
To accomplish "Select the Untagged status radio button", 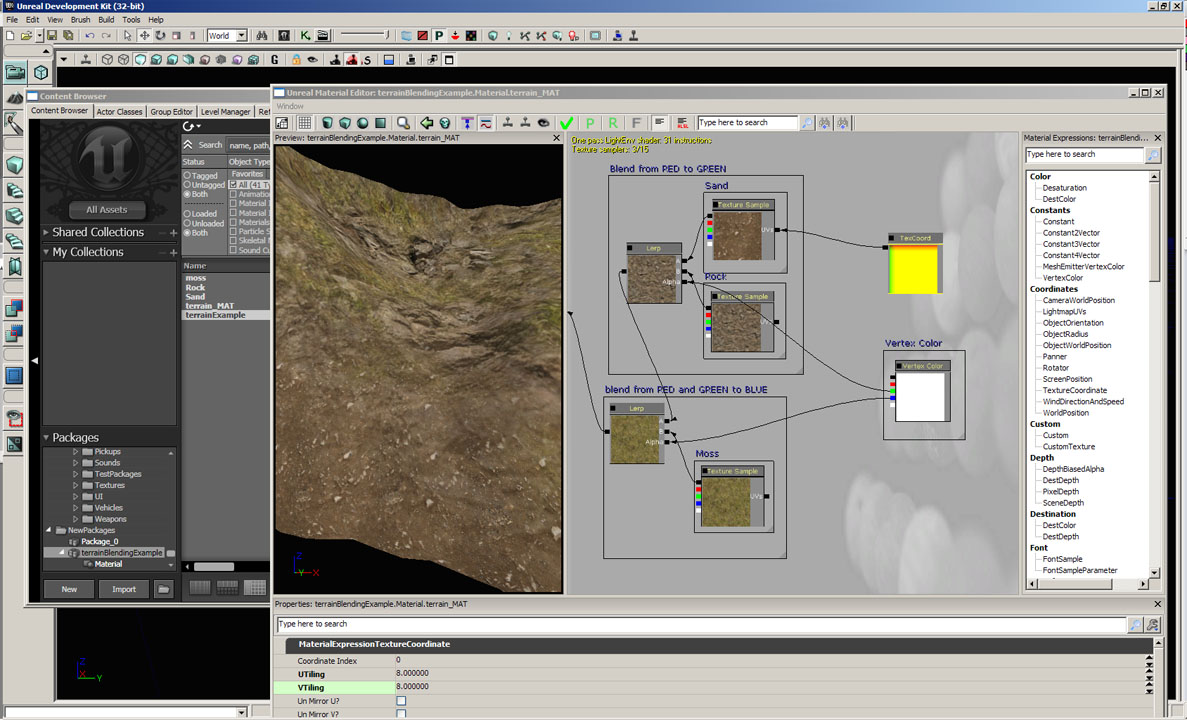I will click(187, 185).
